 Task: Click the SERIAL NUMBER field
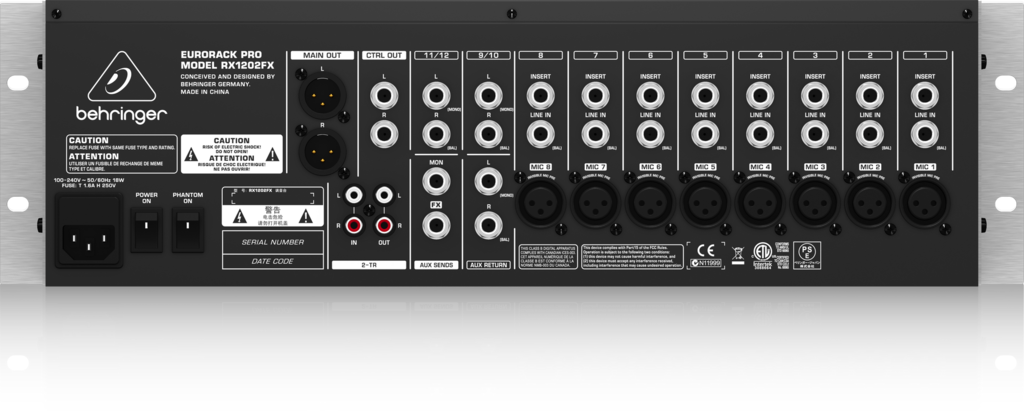[272, 242]
